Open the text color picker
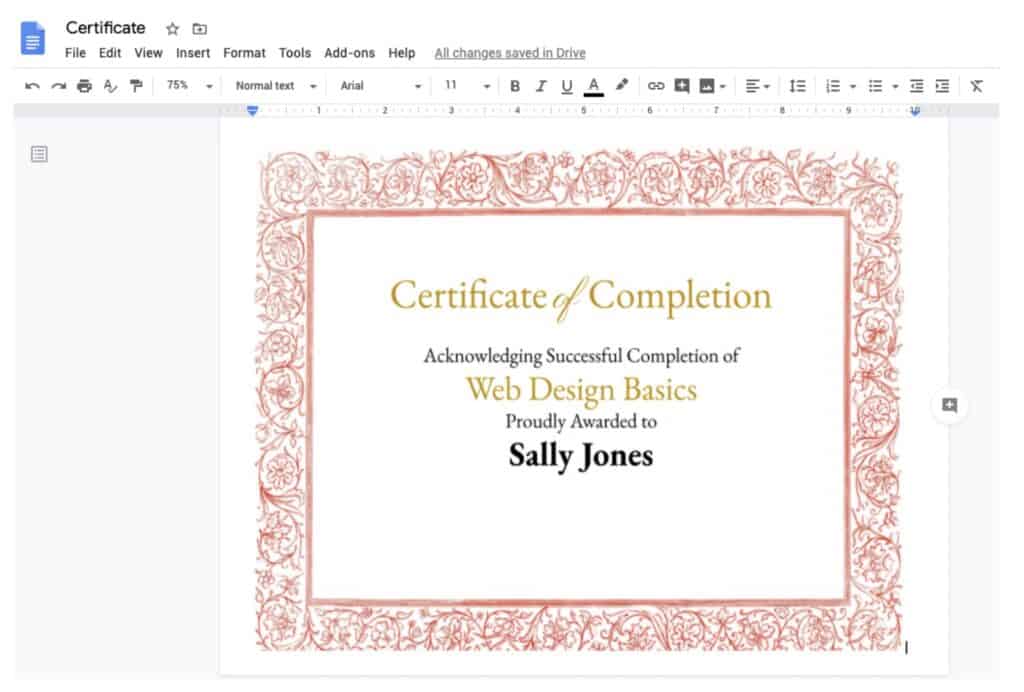1024x692 pixels. (594, 86)
